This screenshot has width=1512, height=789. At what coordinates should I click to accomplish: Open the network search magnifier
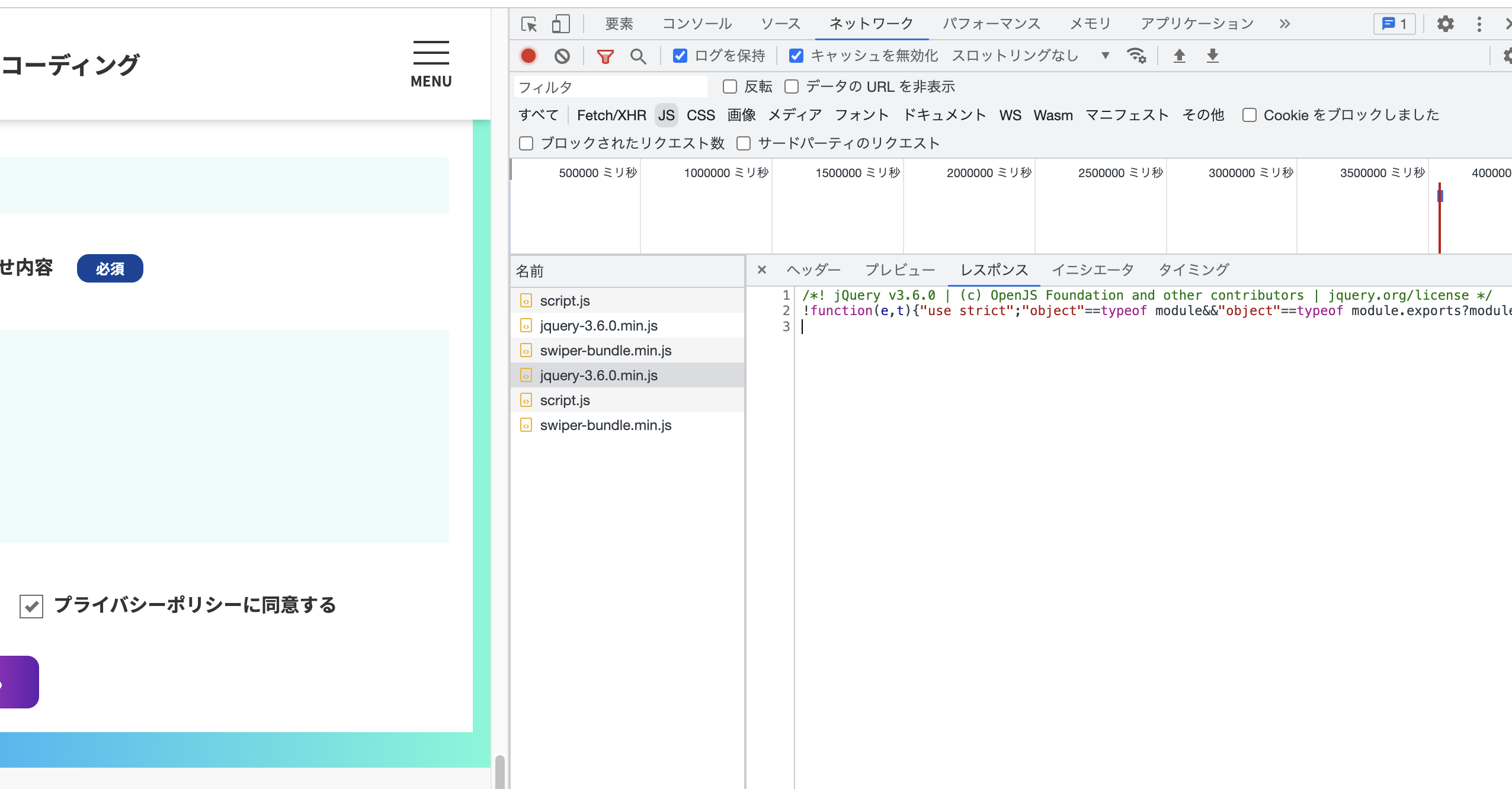638,56
